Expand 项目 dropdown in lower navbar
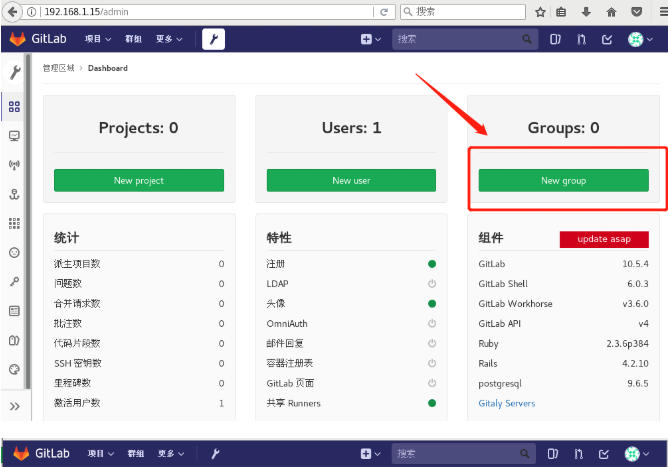 [101, 454]
